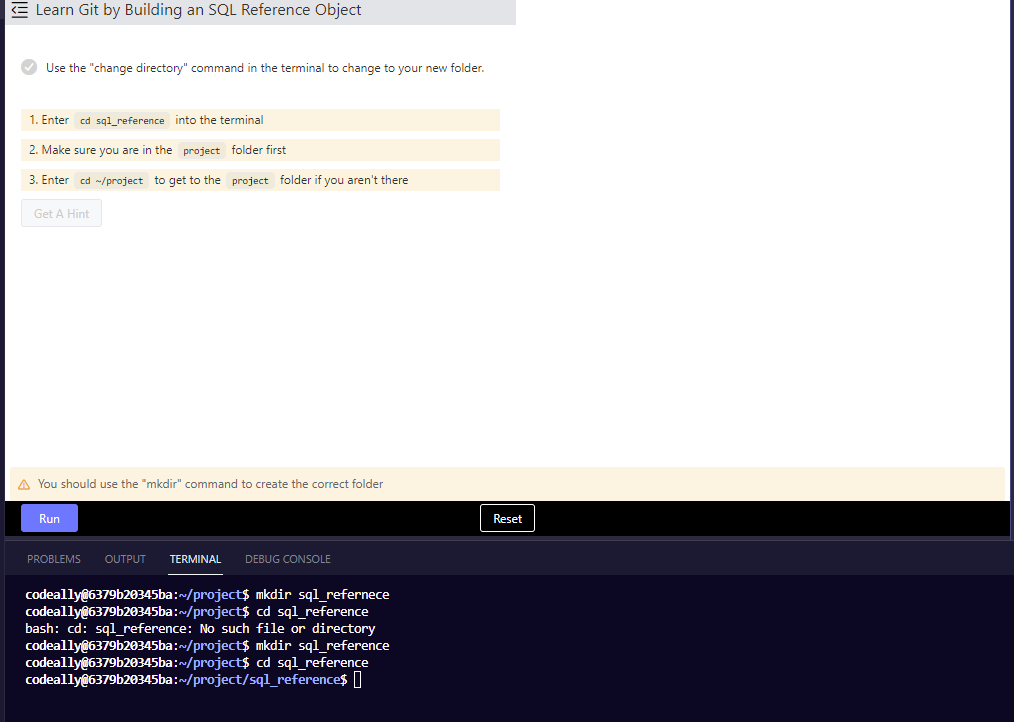Click the Get A Hint button
Screen dimensions: 1014x722
[60, 213]
